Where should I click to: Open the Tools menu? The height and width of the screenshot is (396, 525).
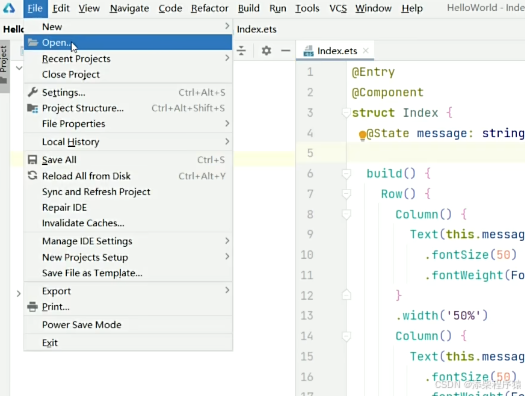307,8
